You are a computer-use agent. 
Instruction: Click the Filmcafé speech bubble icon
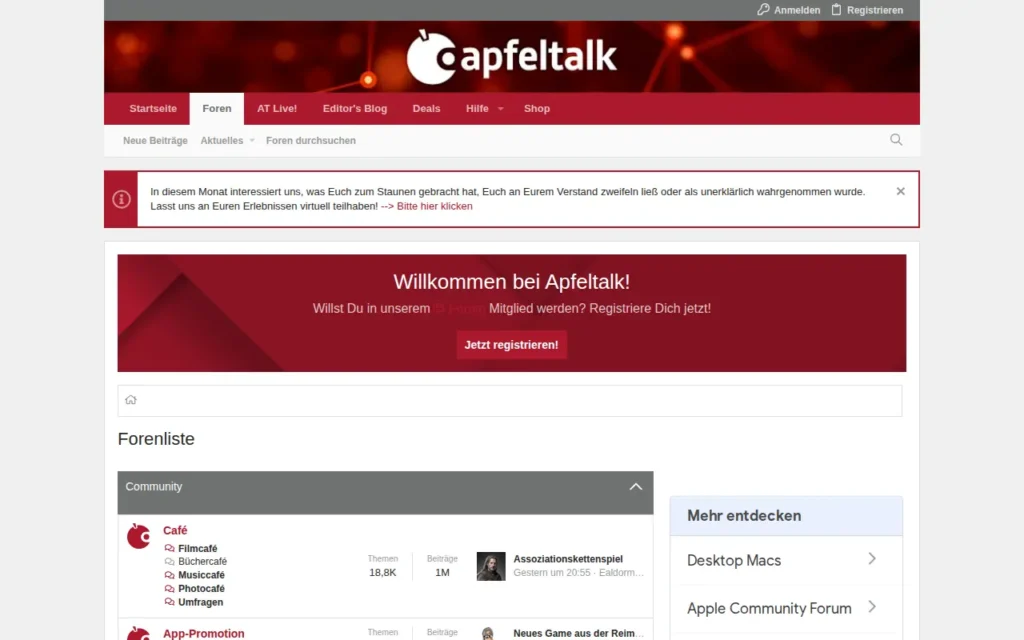[169, 549]
